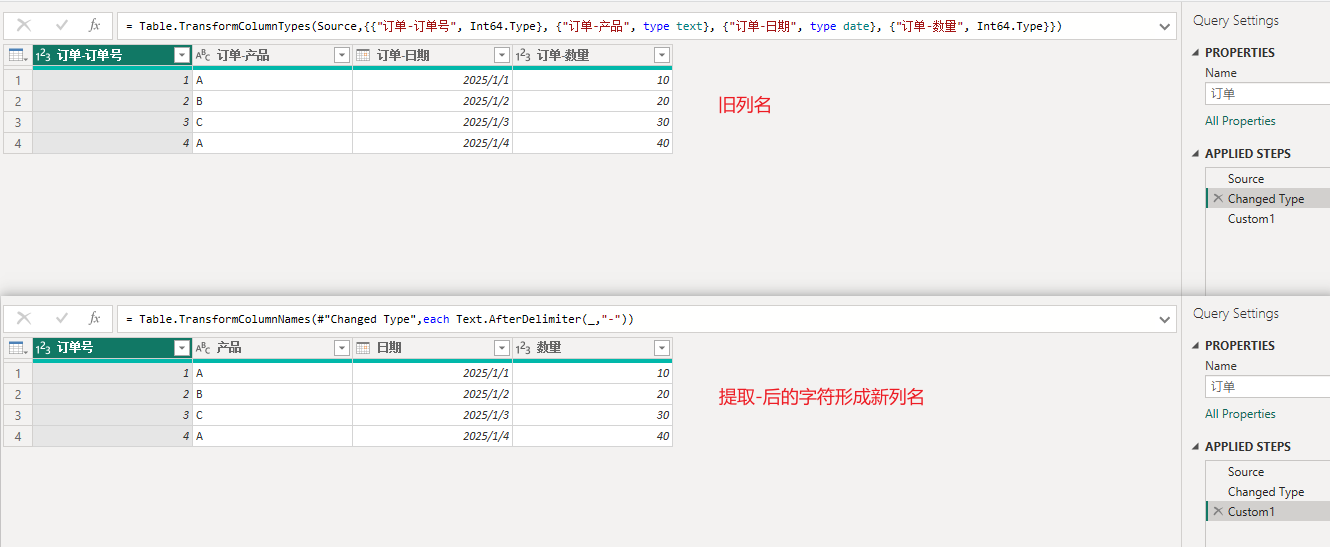The height and width of the screenshot is (547, 1330).
Task: Open the filter dropdown on the 数量 column
Action: (661, 348)
